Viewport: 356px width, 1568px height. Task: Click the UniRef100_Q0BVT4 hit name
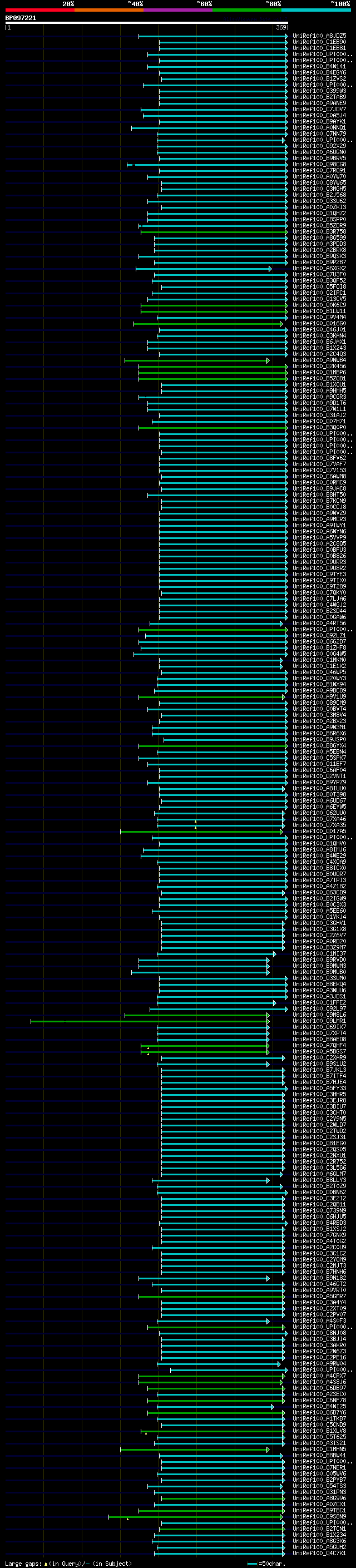click(319, 709)
